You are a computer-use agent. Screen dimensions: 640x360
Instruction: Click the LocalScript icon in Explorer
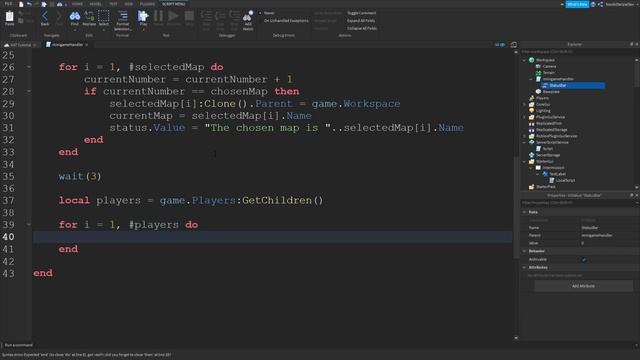(552, 180)
